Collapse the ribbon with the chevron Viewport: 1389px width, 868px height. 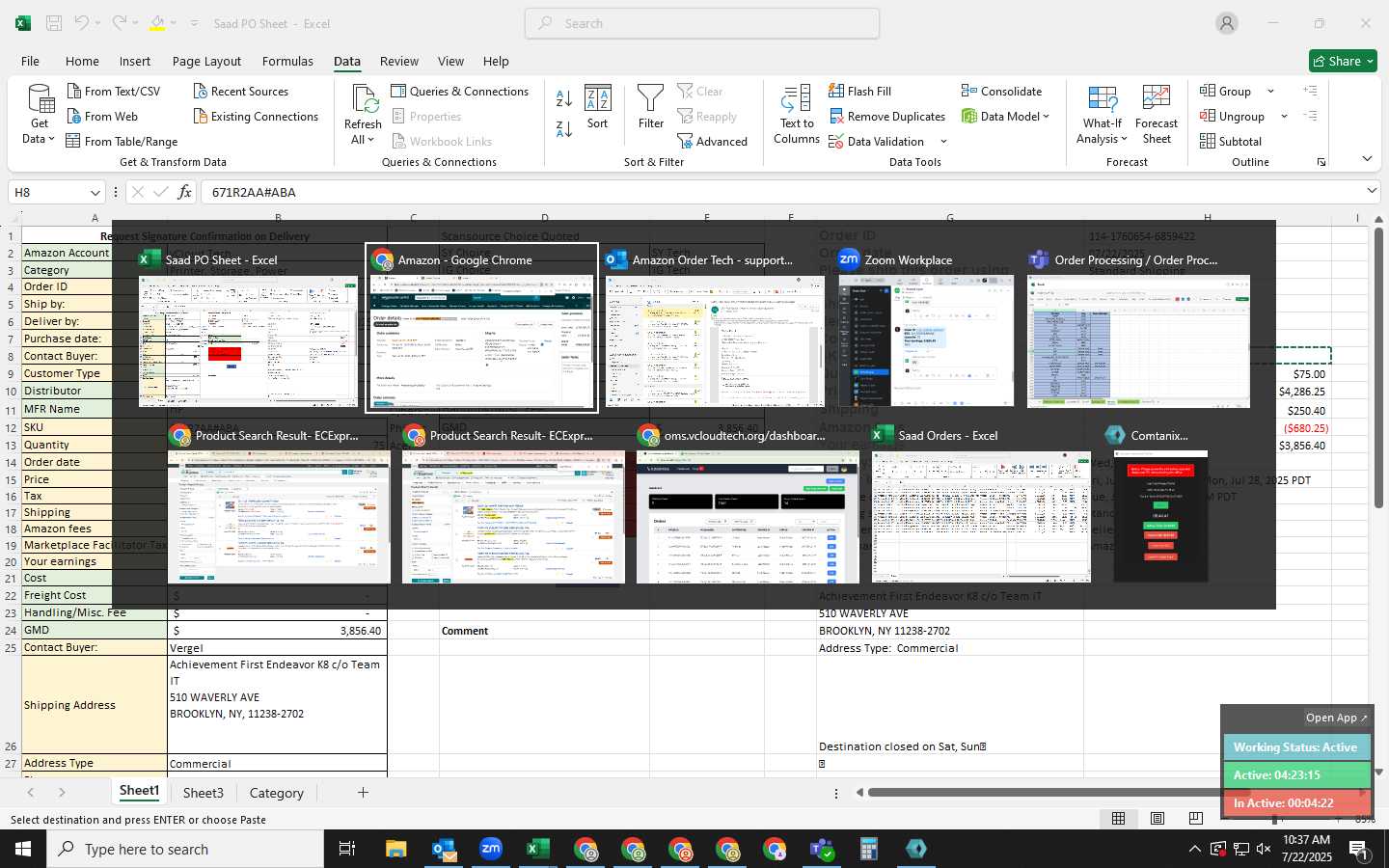pos(1367,159)
